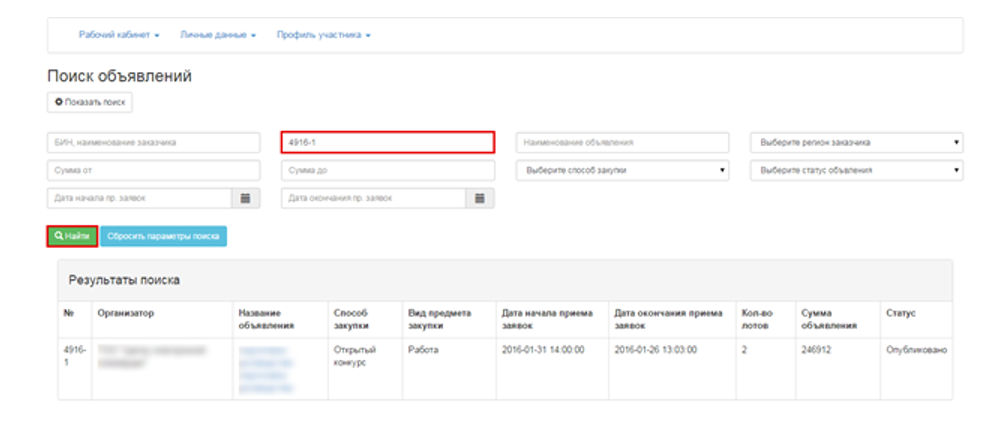Click the Дата окончания пр. заявок field

pos(374,198)
